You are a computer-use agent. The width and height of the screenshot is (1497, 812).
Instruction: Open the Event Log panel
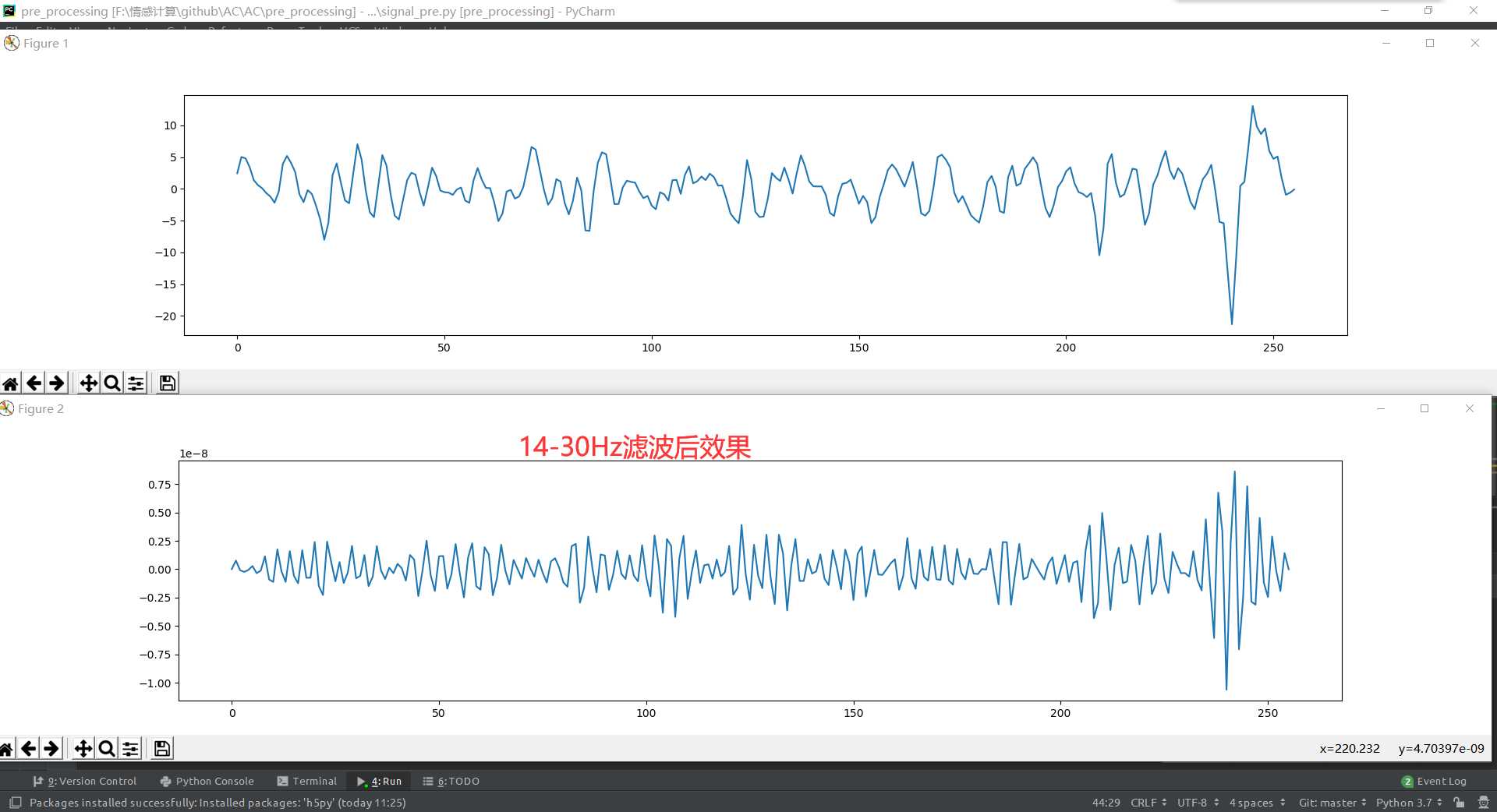click(x=1434, y=781)
